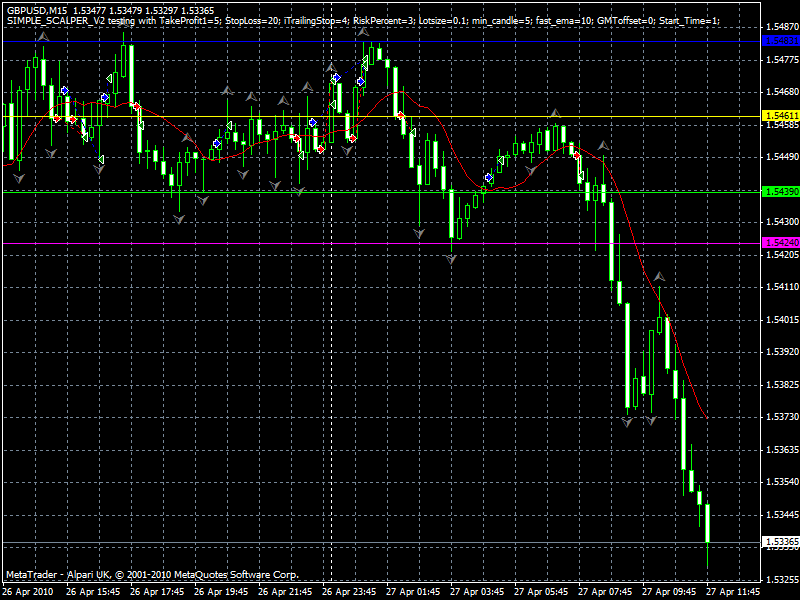The image size is (800, 600).
Task: Click the blue buy marker just above green 1.54390 line
Action: (489, 178)
